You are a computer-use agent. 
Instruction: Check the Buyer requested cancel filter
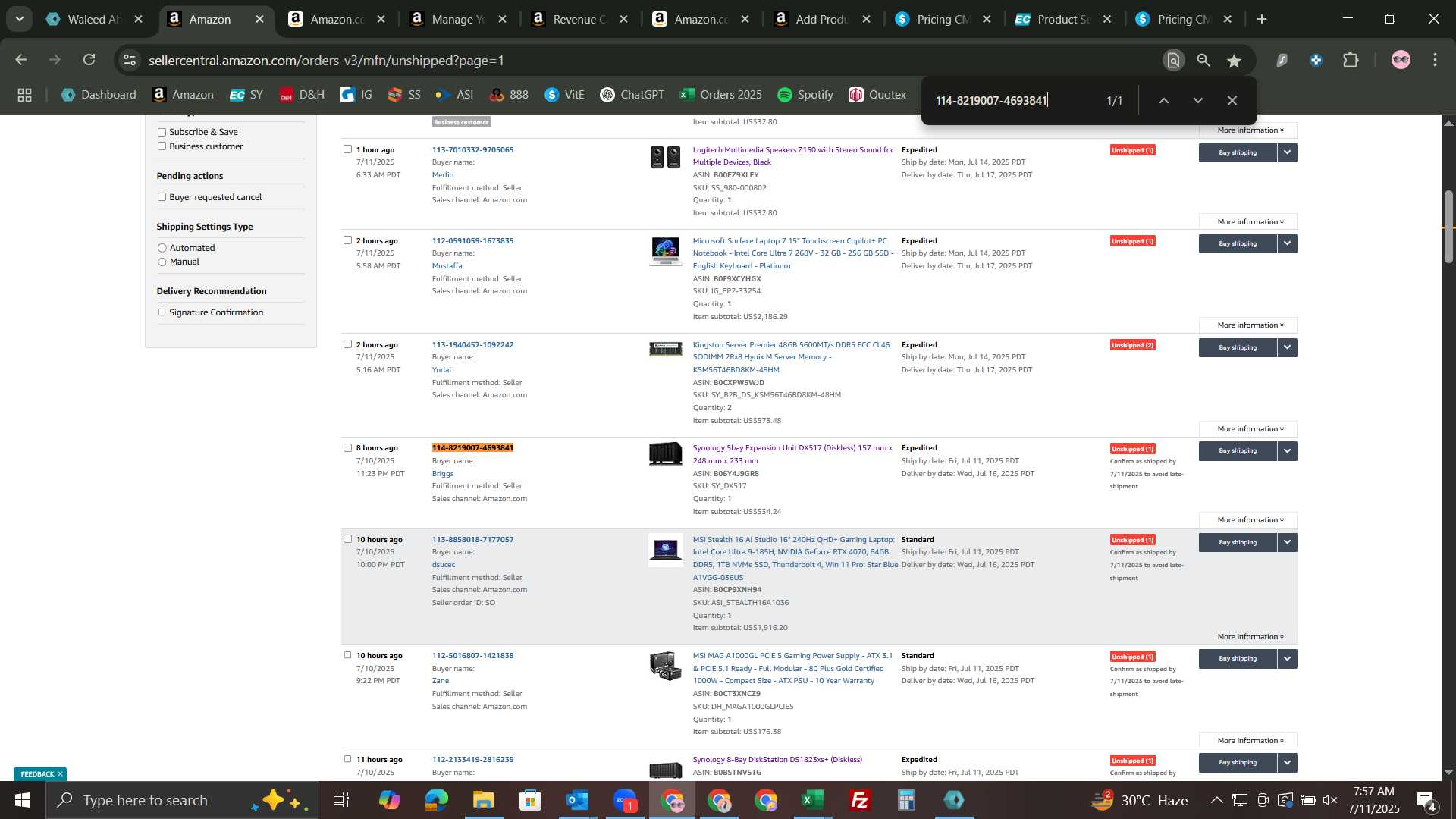point(162,197)
